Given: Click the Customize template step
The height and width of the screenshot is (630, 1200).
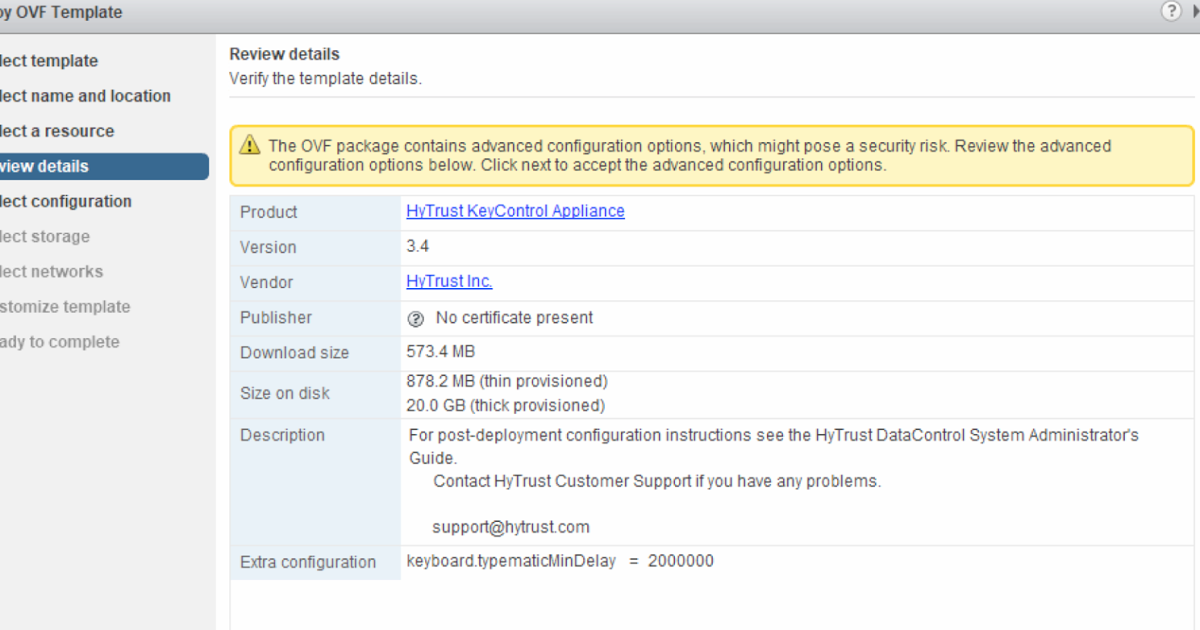Looking at the screenshot, I should pyautogui.click(x=66, y=306).
